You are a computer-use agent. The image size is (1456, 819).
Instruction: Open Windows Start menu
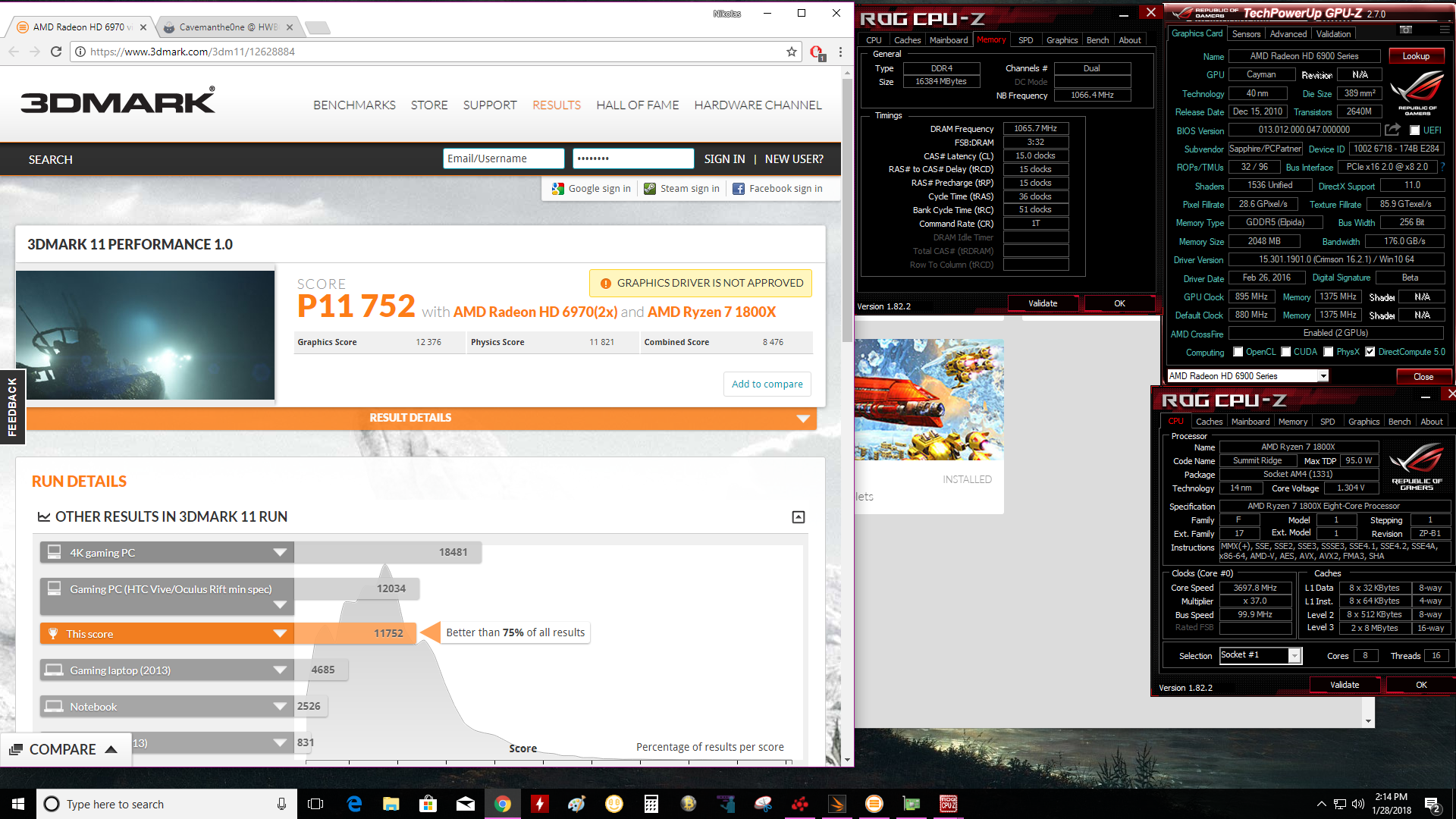coord(18,804)
